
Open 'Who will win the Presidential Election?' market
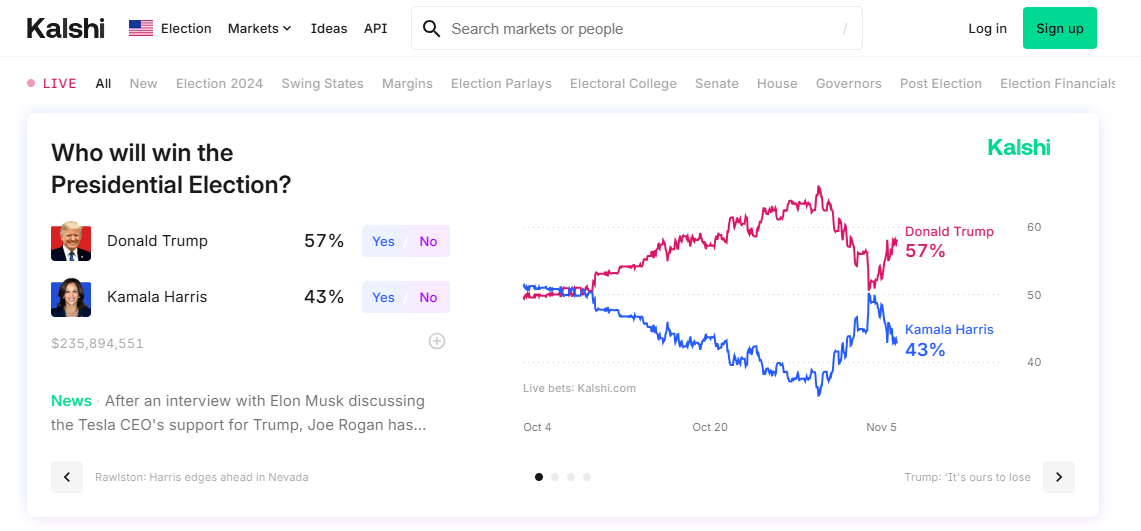pyautogui.click(x=171, y=169)
